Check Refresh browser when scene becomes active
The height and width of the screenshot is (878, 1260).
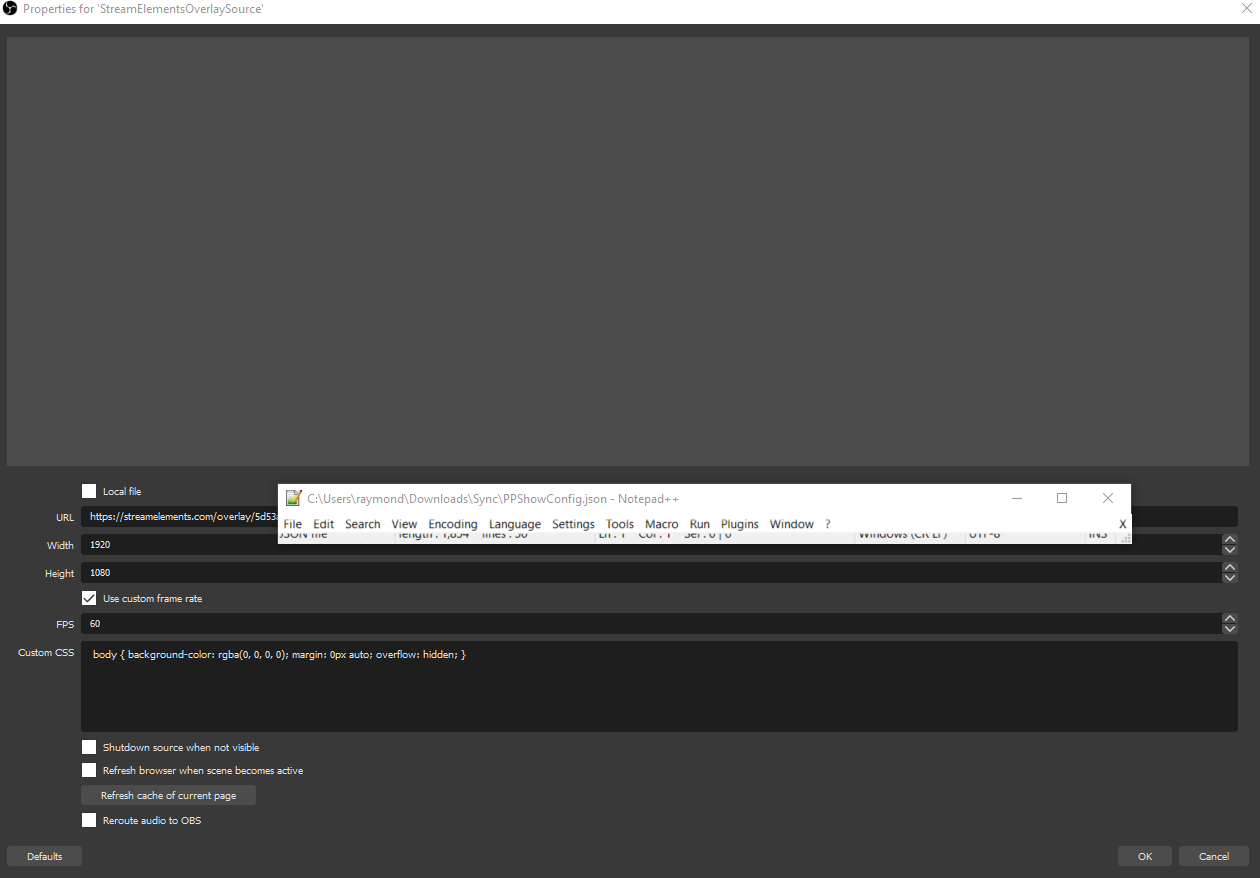point(89,770)
